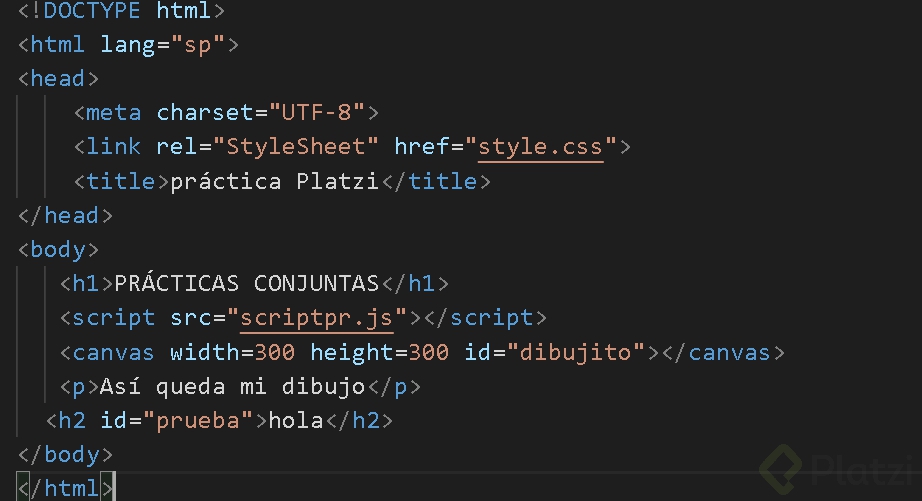This screenshot has height=501, width=922.
Task: Click the closing script tag
Action: [x=485, y=318]
